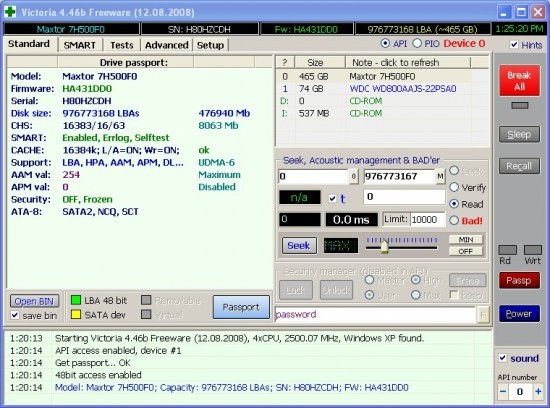This screenshot has height=408, width=550.
Task: Switch to the SMART tab
Action: (x=80, y=45)
